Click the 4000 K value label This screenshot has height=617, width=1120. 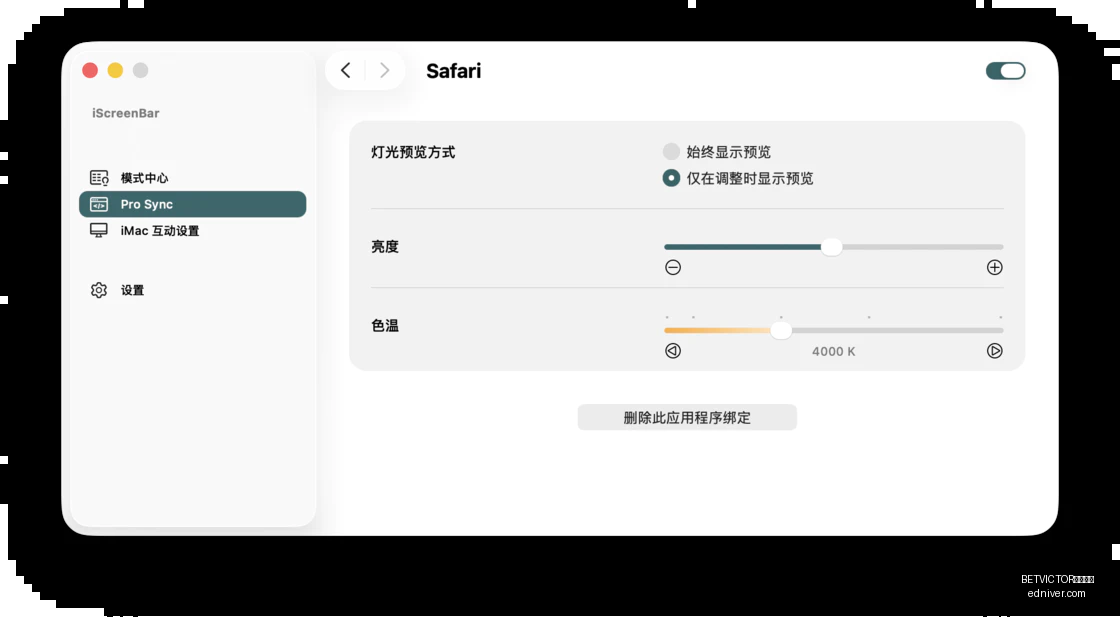tap(834, 351)
